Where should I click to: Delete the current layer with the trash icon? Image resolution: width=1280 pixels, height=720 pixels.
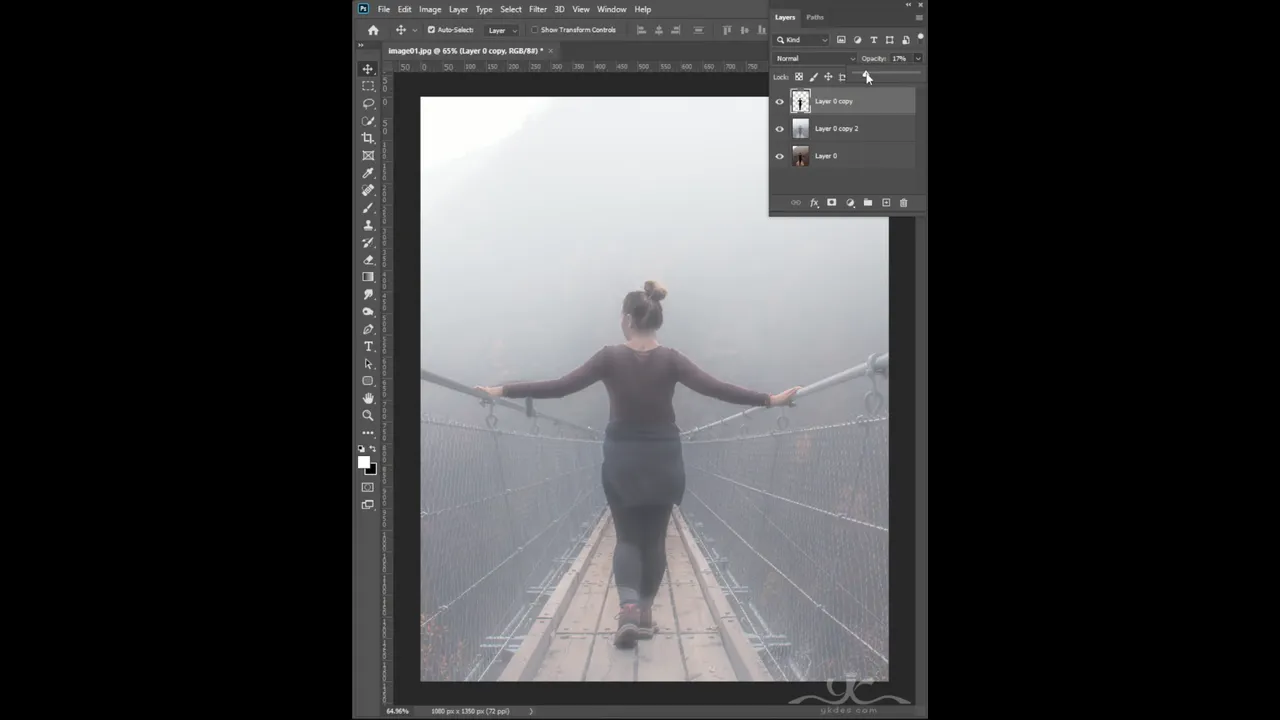(x=904, y=202)
